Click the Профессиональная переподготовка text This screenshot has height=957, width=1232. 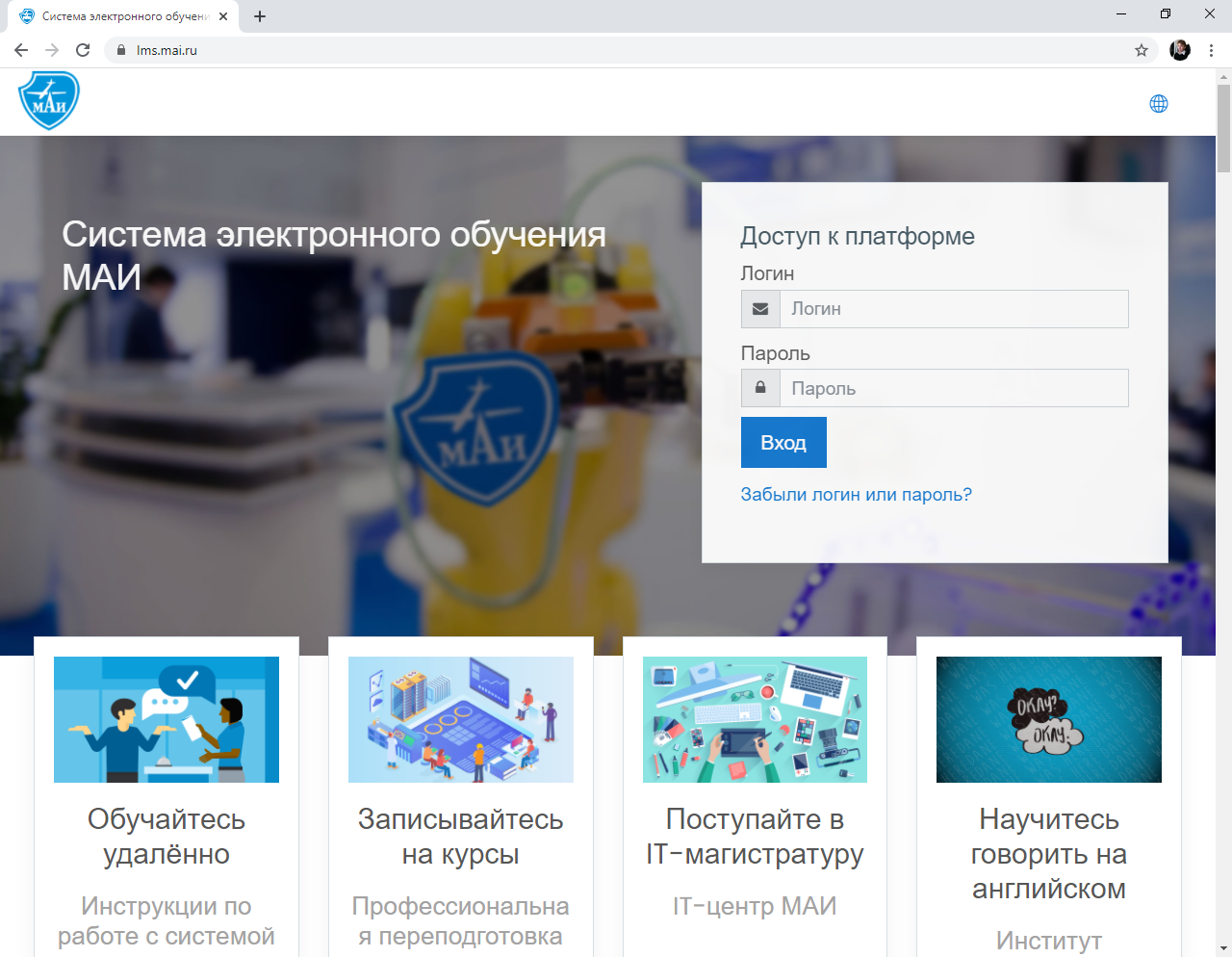[461, 921]
